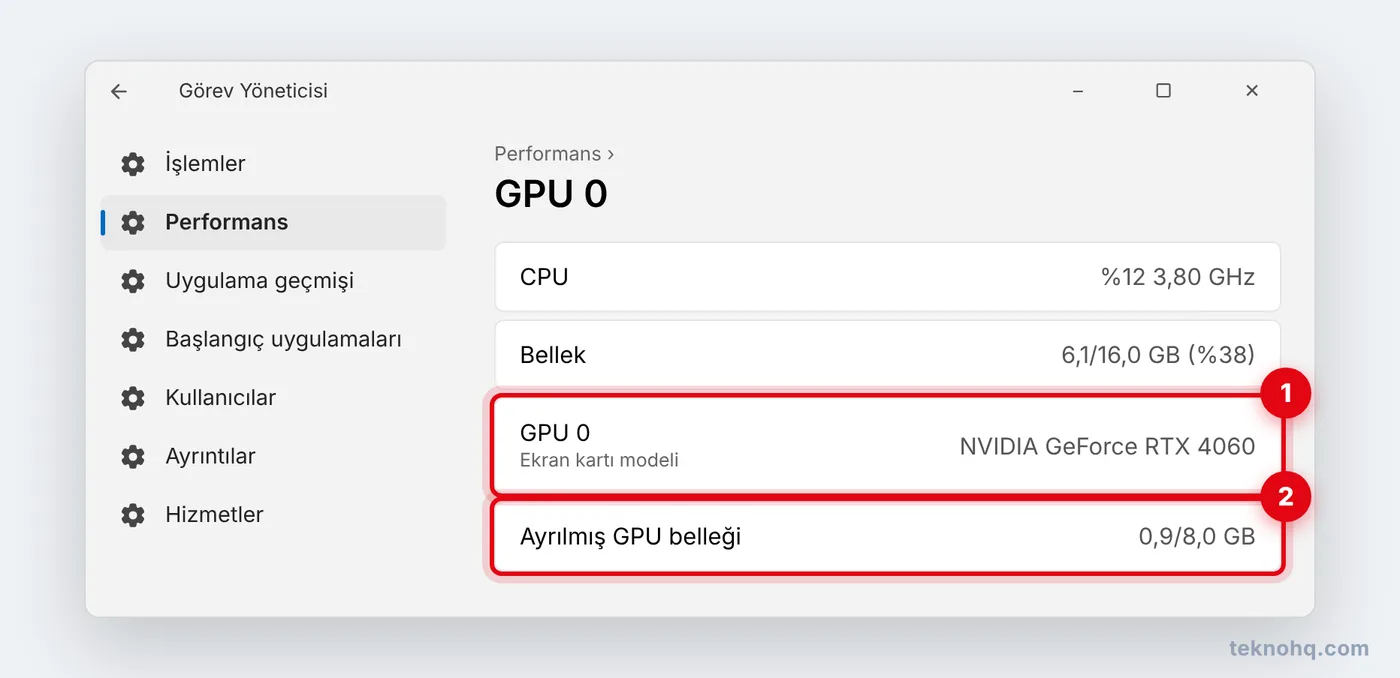
Task: Open Uygulama geçmişi in the sidebar
Action: [x=273, y=281]
